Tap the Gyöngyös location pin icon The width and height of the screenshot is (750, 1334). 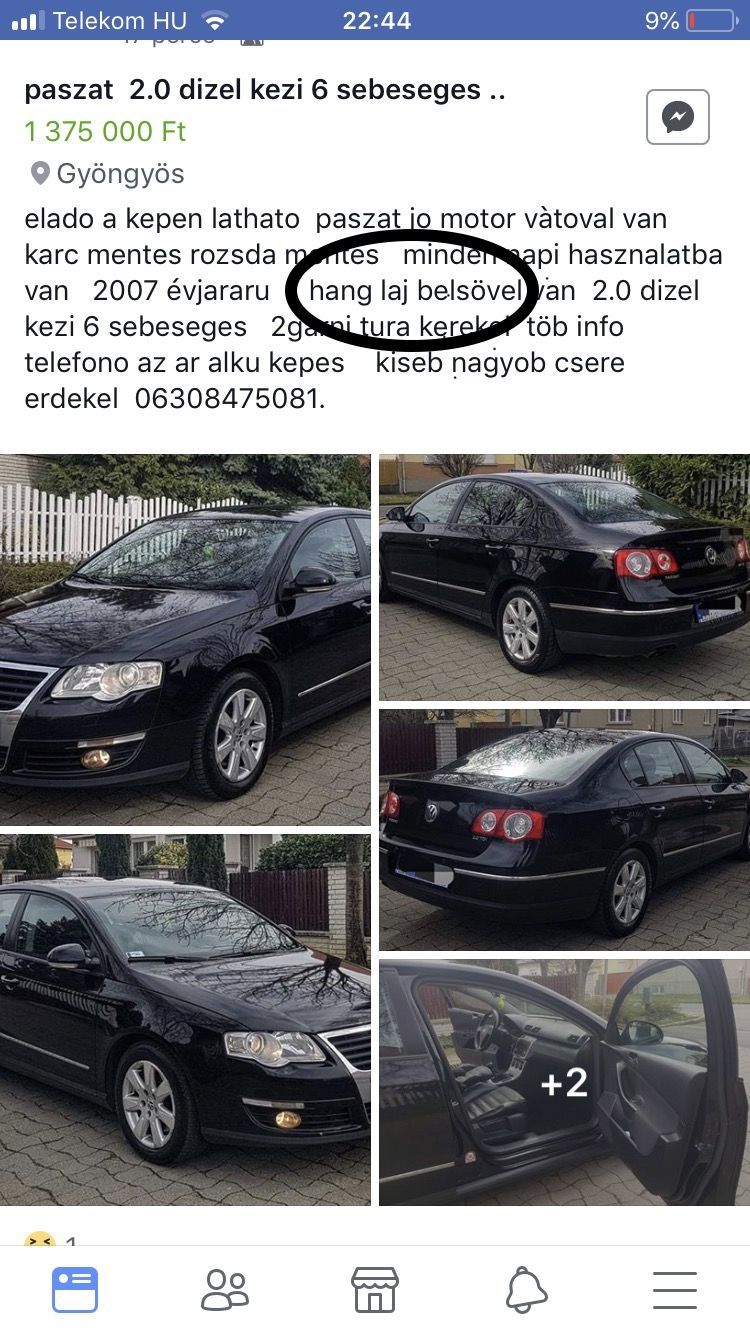[x=40, y=174]
